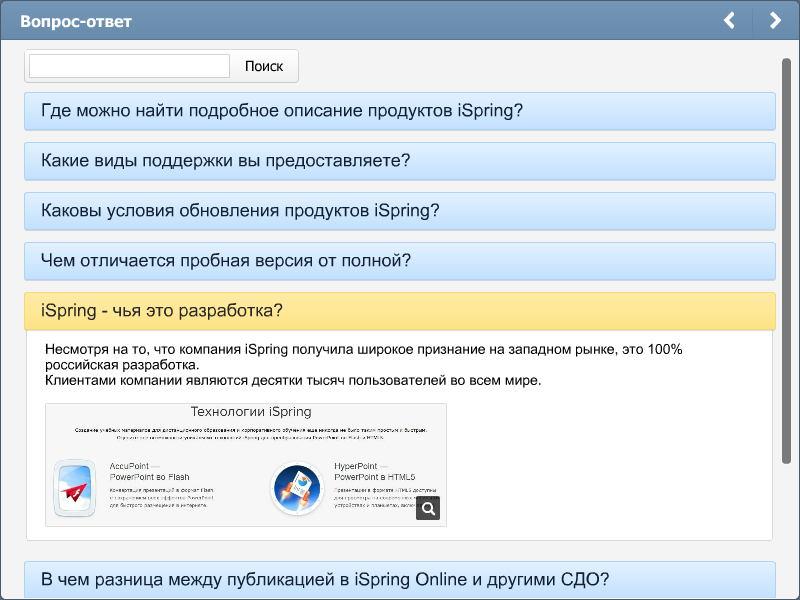Click the Вопрос-ответ header title
This screenshot has width=800, height=600.
click(x=76, y=21)
